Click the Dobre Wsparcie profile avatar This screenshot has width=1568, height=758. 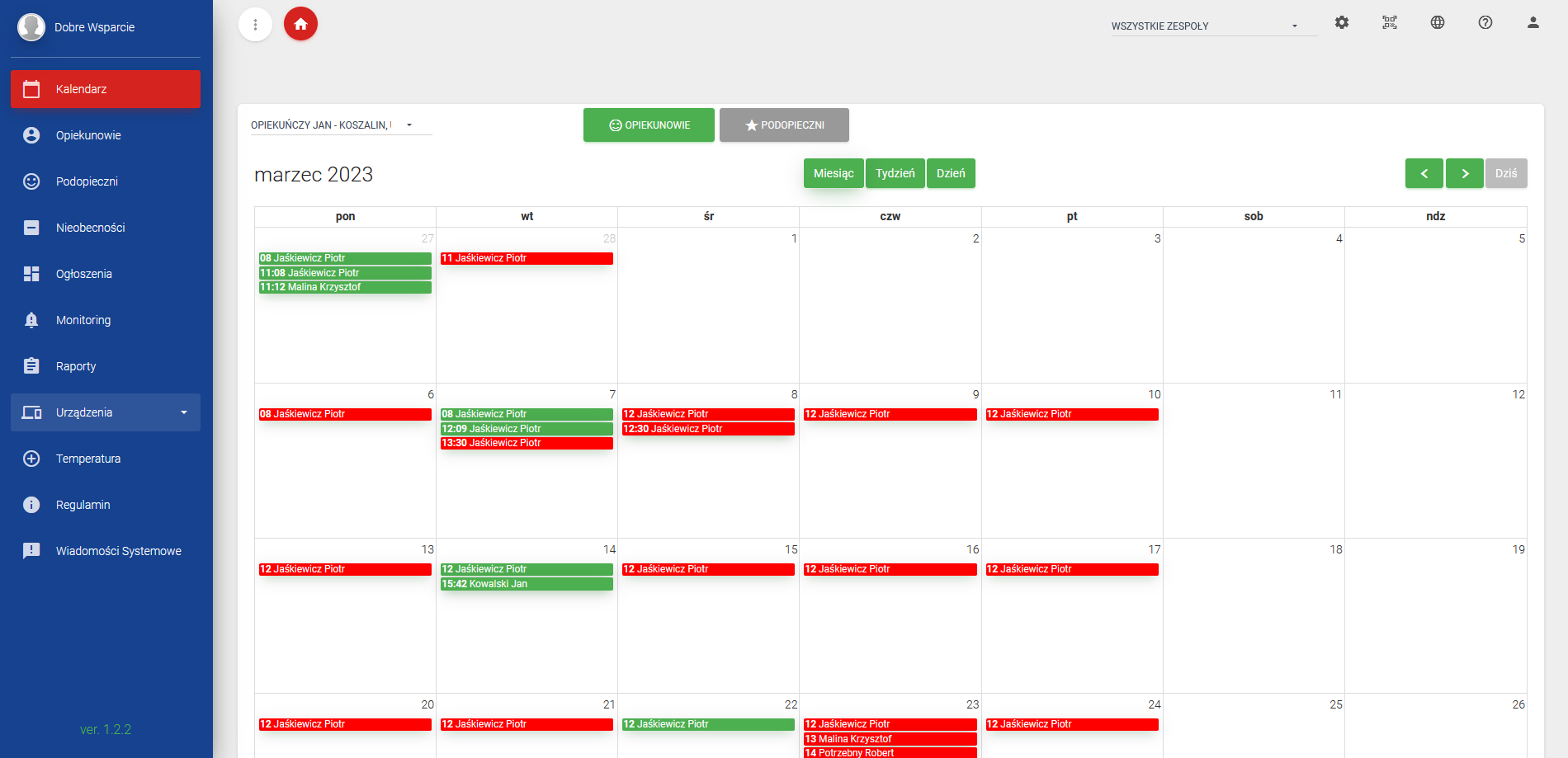(x=31, y=27)
